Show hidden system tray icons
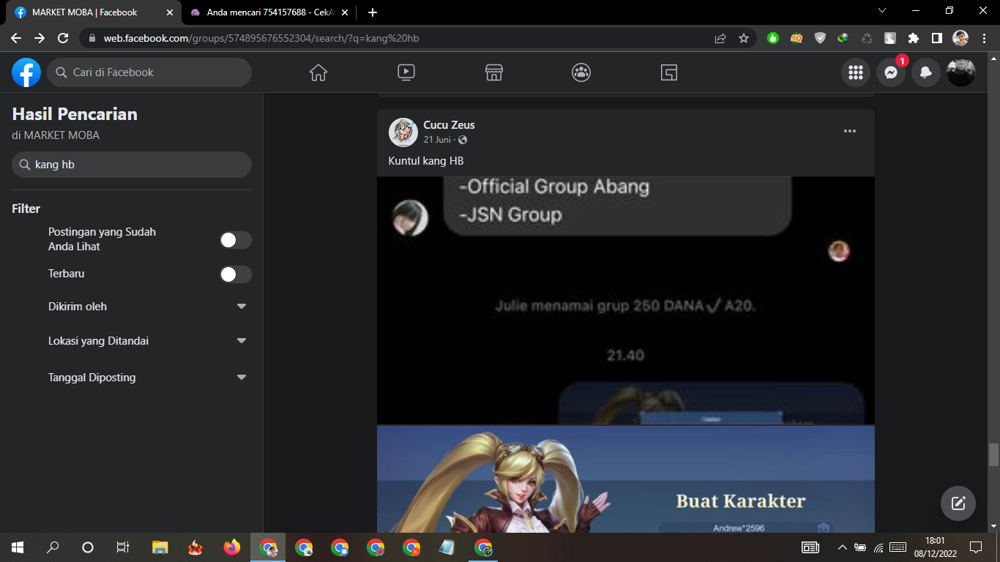1000x562 pixels. coord(842,547)
